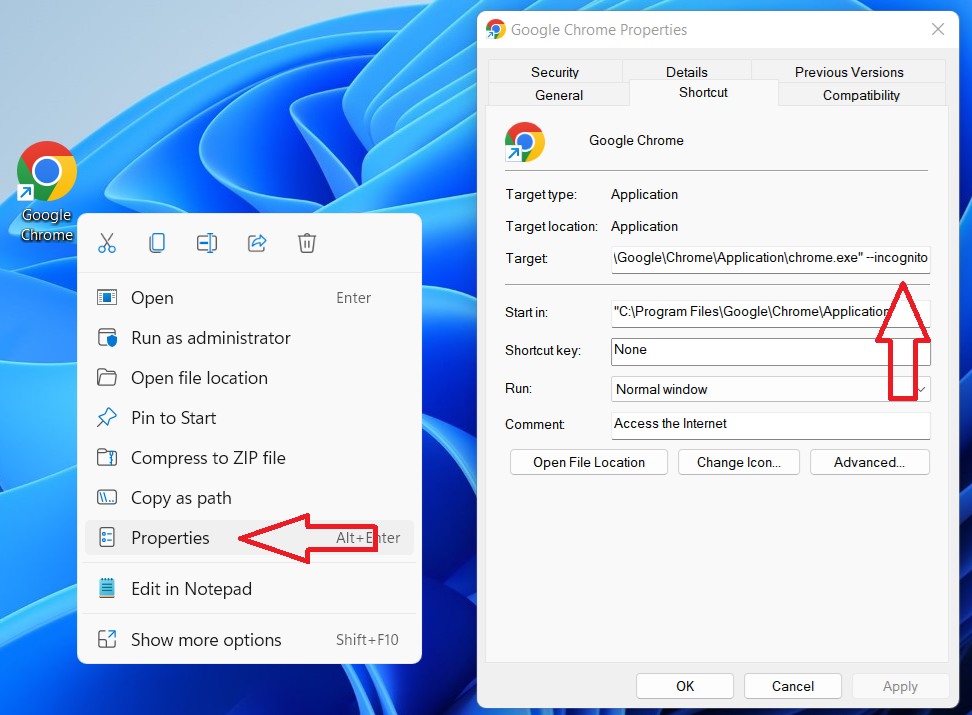Click the Open File Location button
The width and height of the screenshot is (972, 715).
(x=589, y=462)
